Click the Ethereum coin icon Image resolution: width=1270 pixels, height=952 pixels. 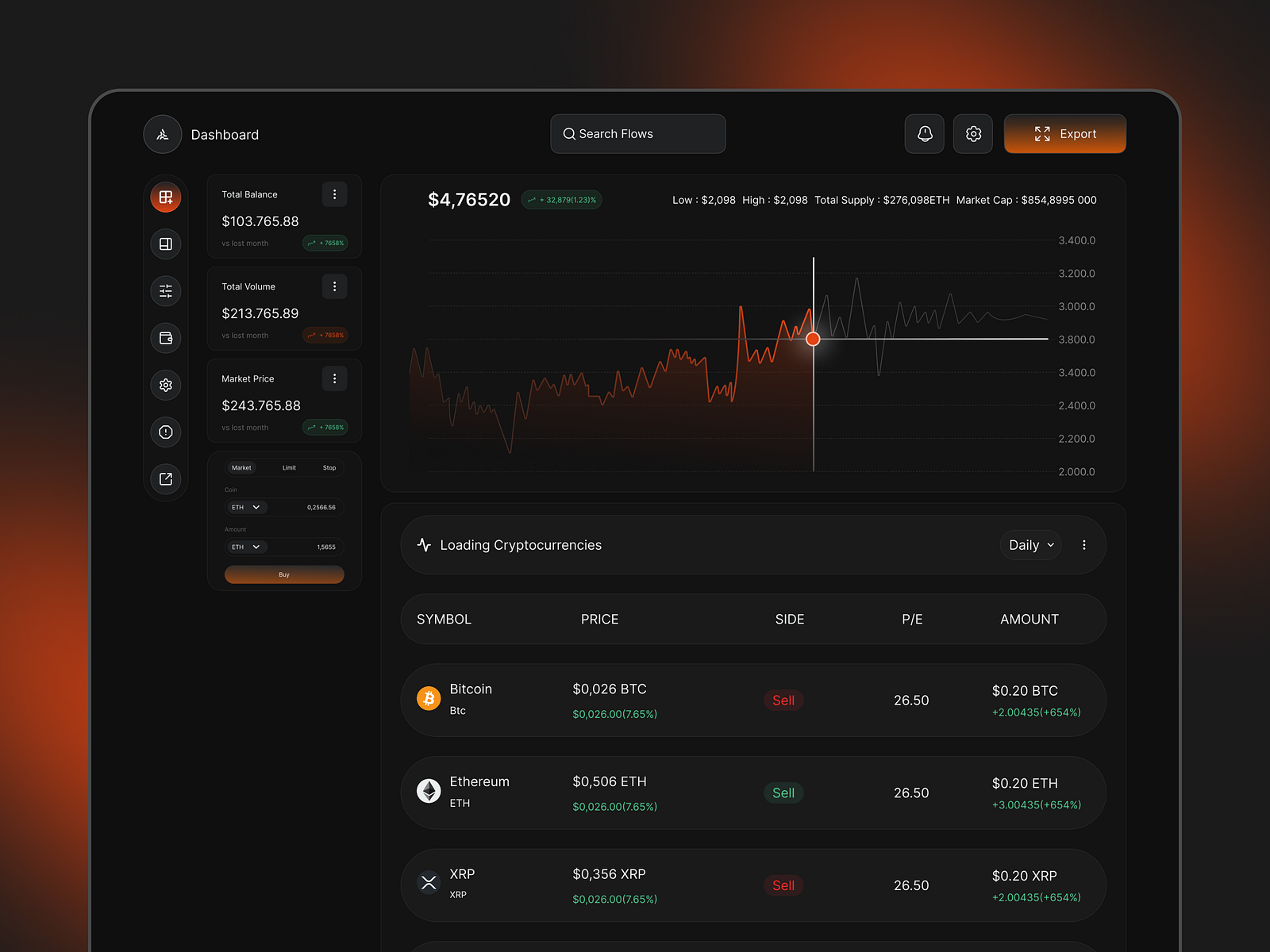tap(429, 791)
